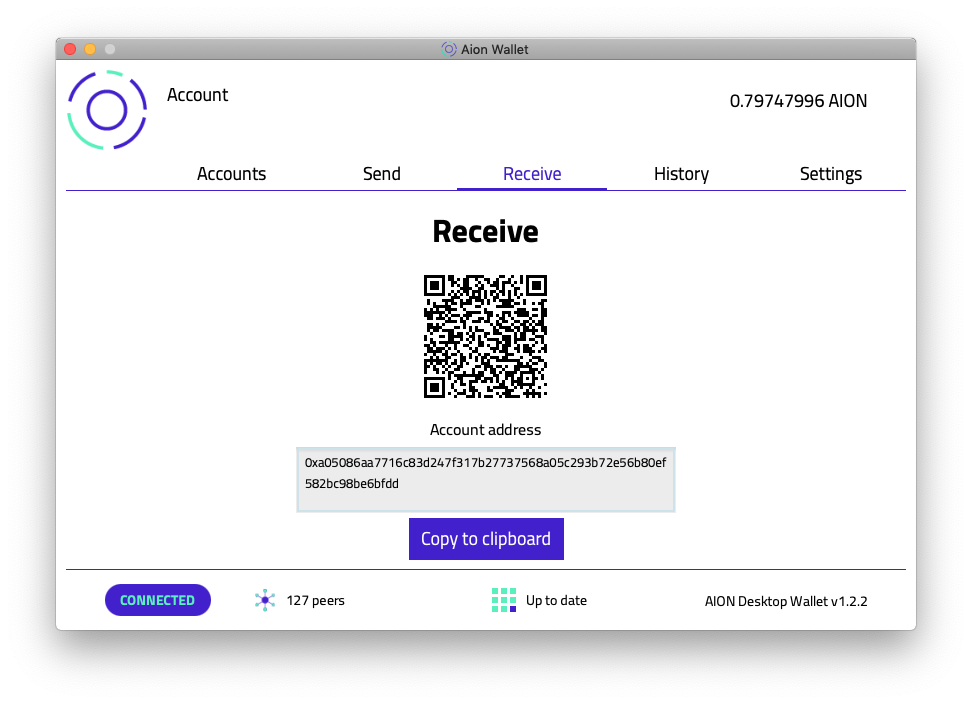Click the peers network icon
This screenshot has width=972, height=704.
[x=265, y=600]
